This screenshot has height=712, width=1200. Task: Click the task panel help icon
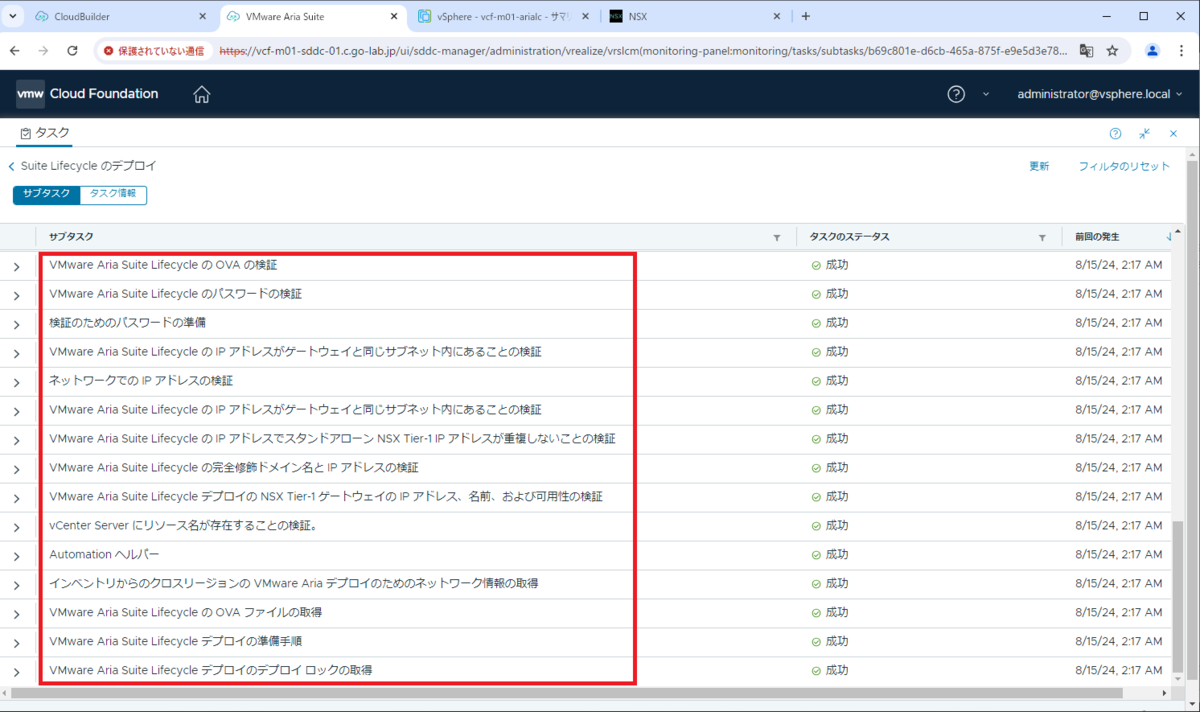(1115, 133)
